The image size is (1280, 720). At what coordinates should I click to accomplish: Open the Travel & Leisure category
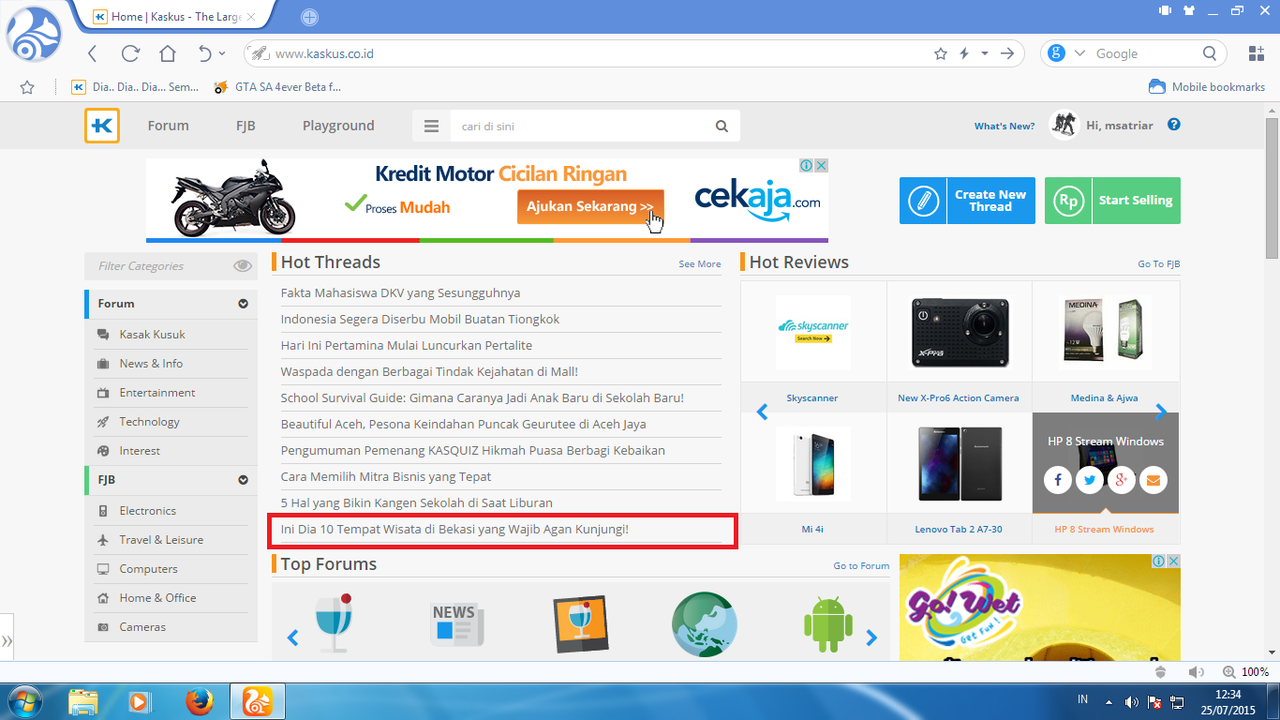coord(161,540)
